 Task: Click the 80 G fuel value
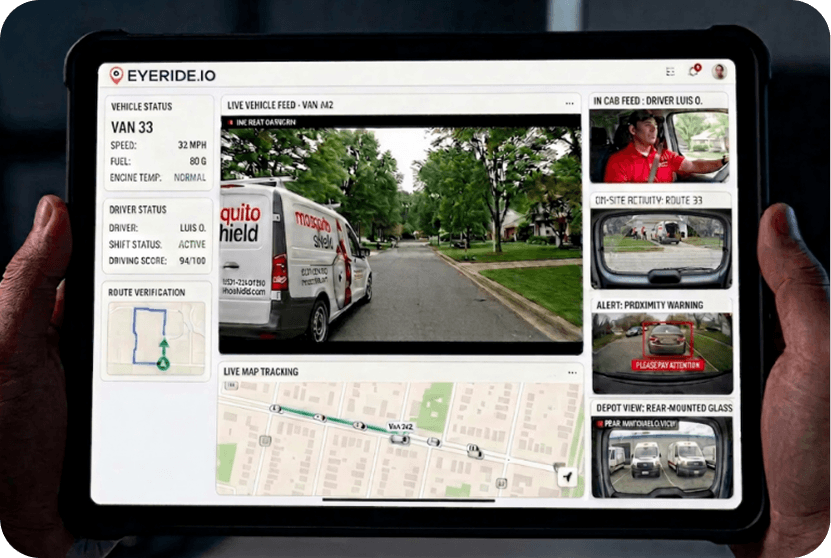[198, 161]
